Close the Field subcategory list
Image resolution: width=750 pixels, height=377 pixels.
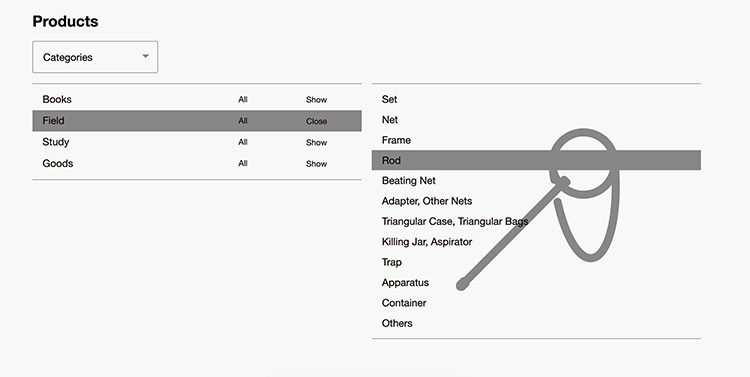316,121
